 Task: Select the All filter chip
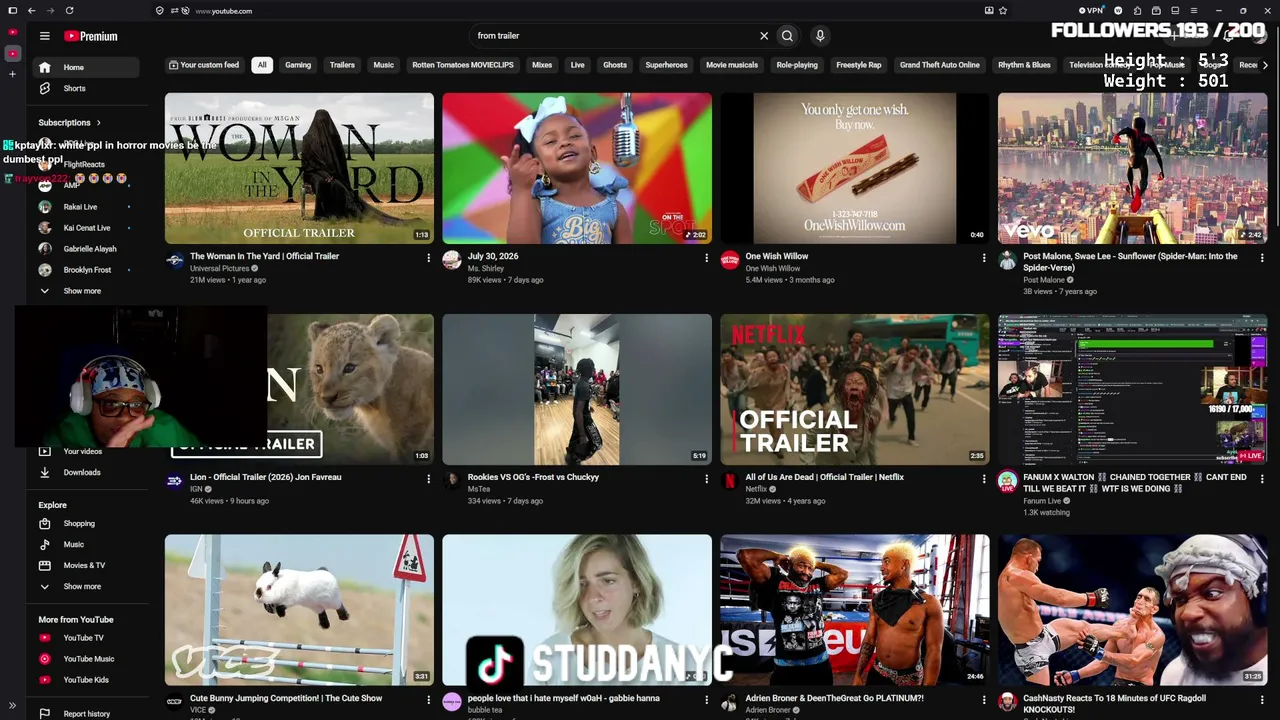(262, 65)
